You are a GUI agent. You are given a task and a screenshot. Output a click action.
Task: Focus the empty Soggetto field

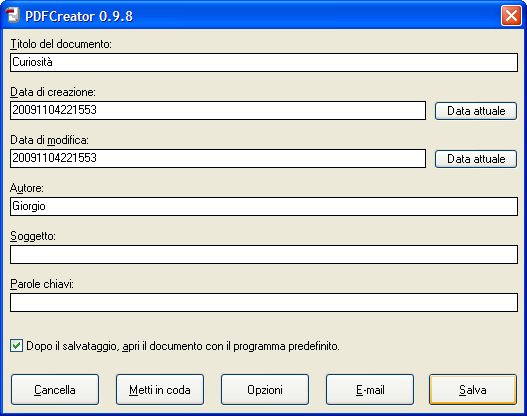264,255
